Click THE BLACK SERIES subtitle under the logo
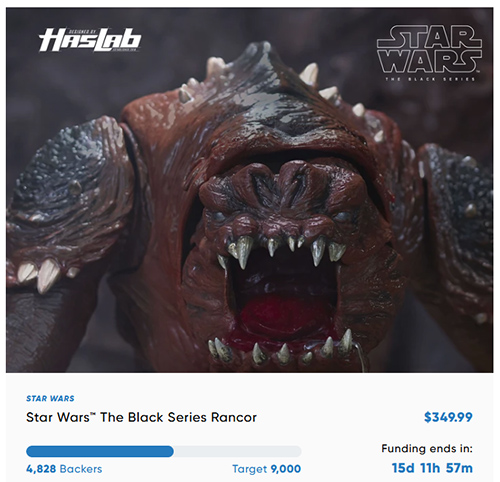The height and width of the screenshot is (482, 500). click(430, 79)
